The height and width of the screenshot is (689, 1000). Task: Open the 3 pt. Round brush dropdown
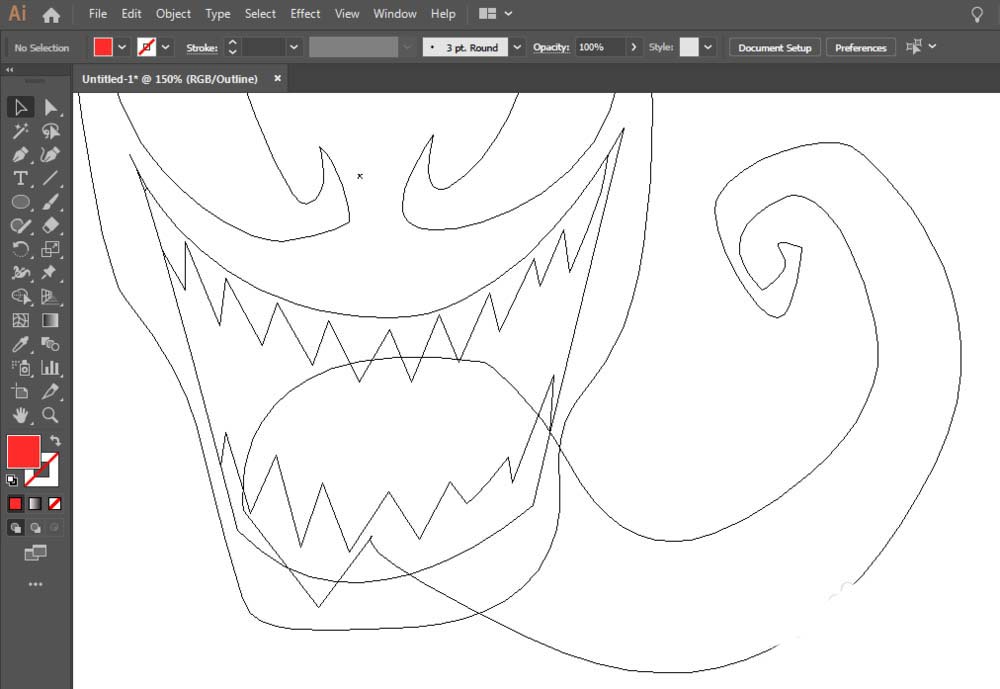(517, 47)
